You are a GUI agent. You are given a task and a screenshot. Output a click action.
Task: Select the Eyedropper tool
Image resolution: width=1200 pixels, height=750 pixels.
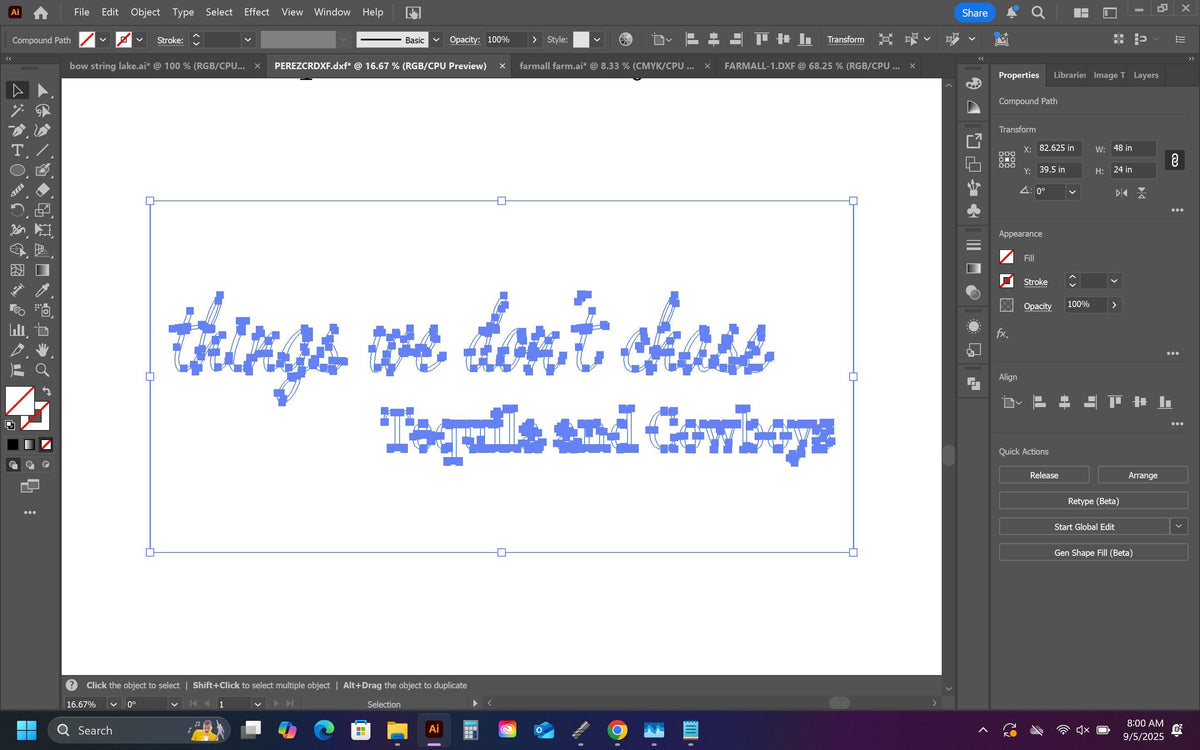pos(43,290)
